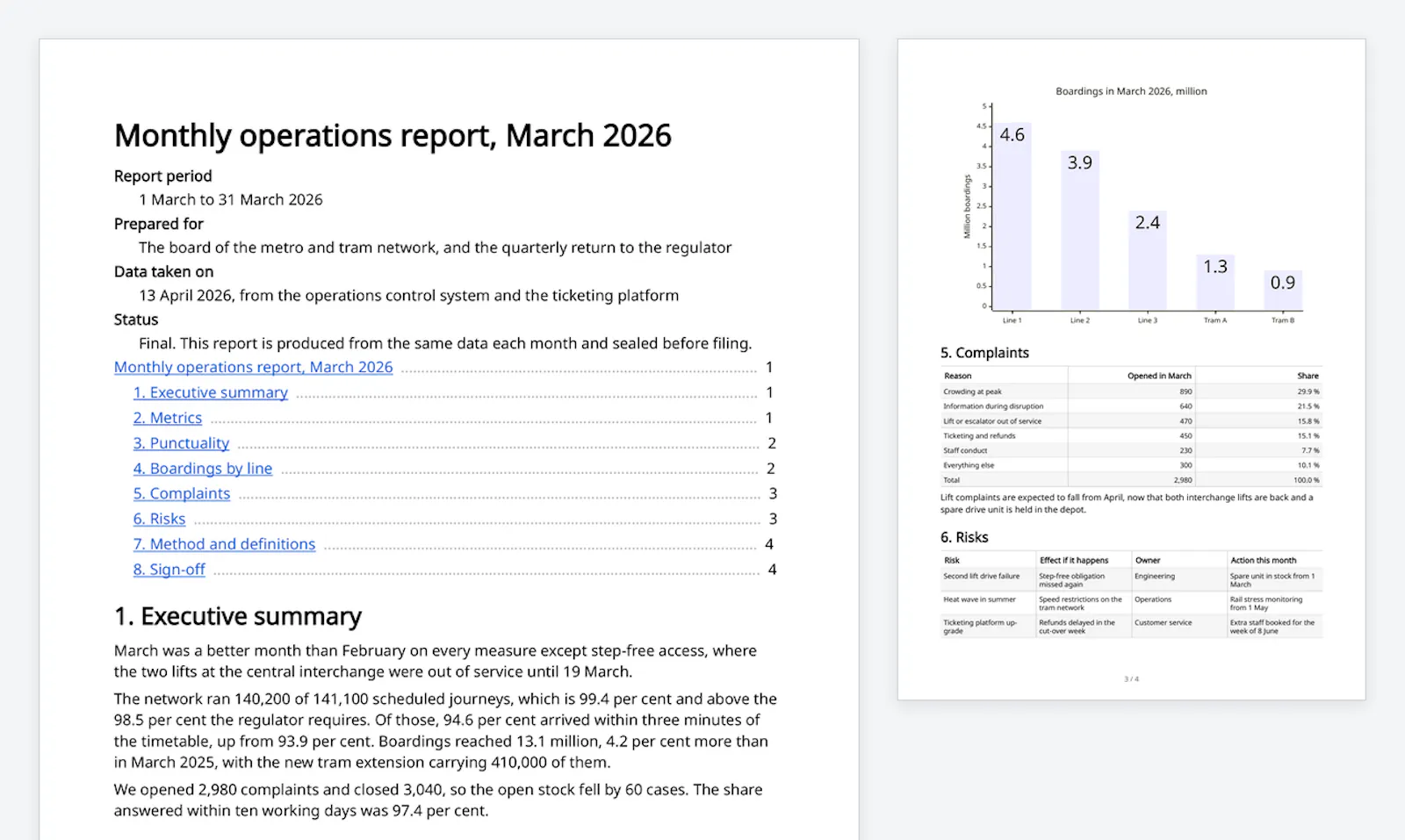Select the page 3 thumbnail's bar chart

pyautogui.click(x=1131, y=205)
